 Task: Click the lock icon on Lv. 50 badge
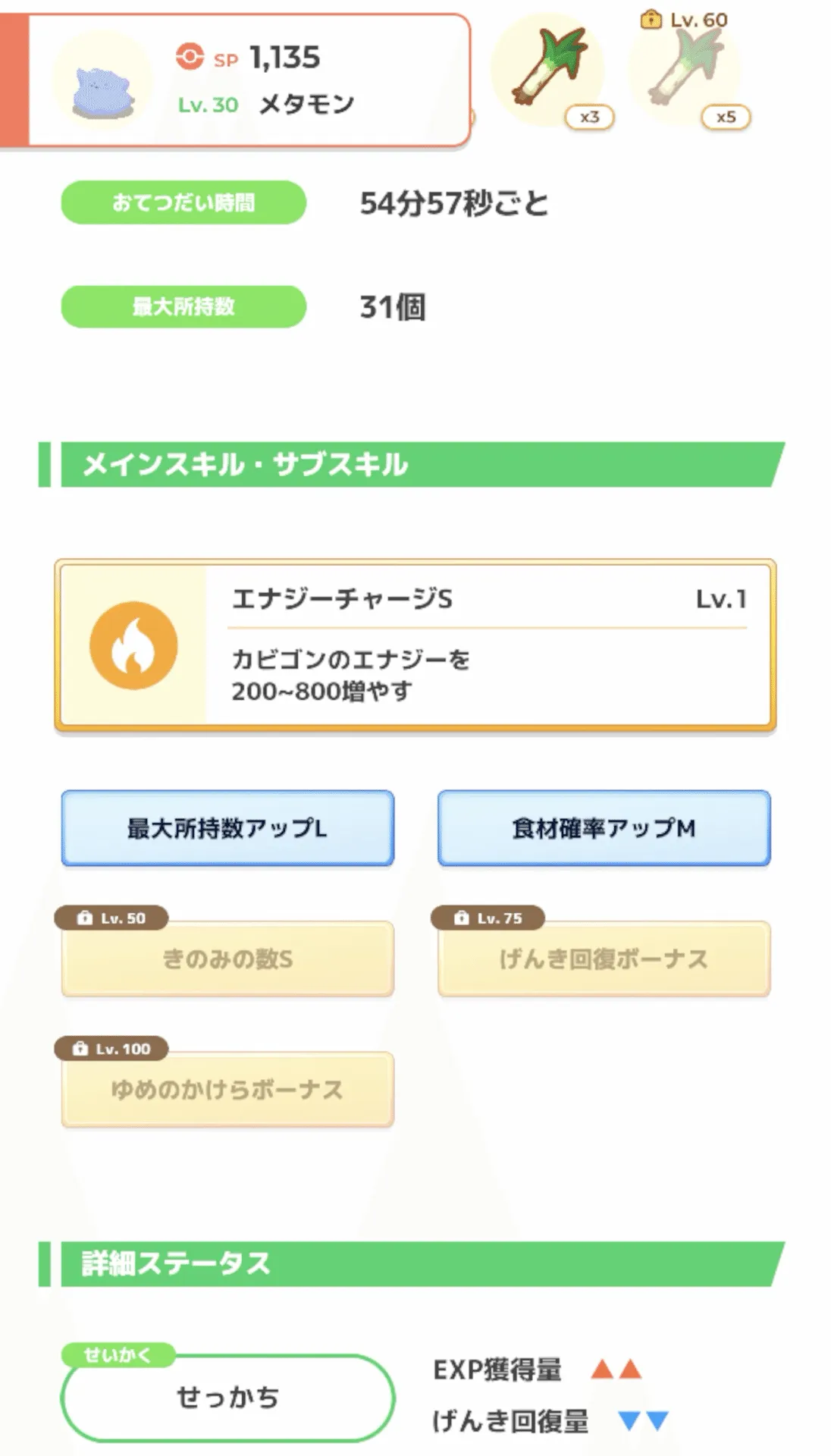coord(84,918)
